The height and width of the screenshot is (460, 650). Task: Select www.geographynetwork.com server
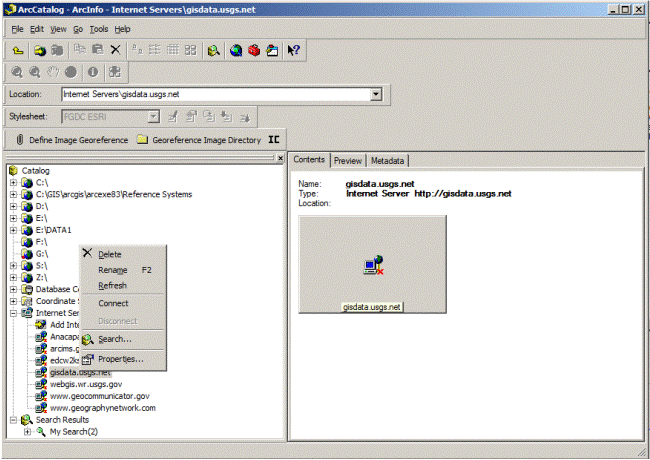[103, 408]
